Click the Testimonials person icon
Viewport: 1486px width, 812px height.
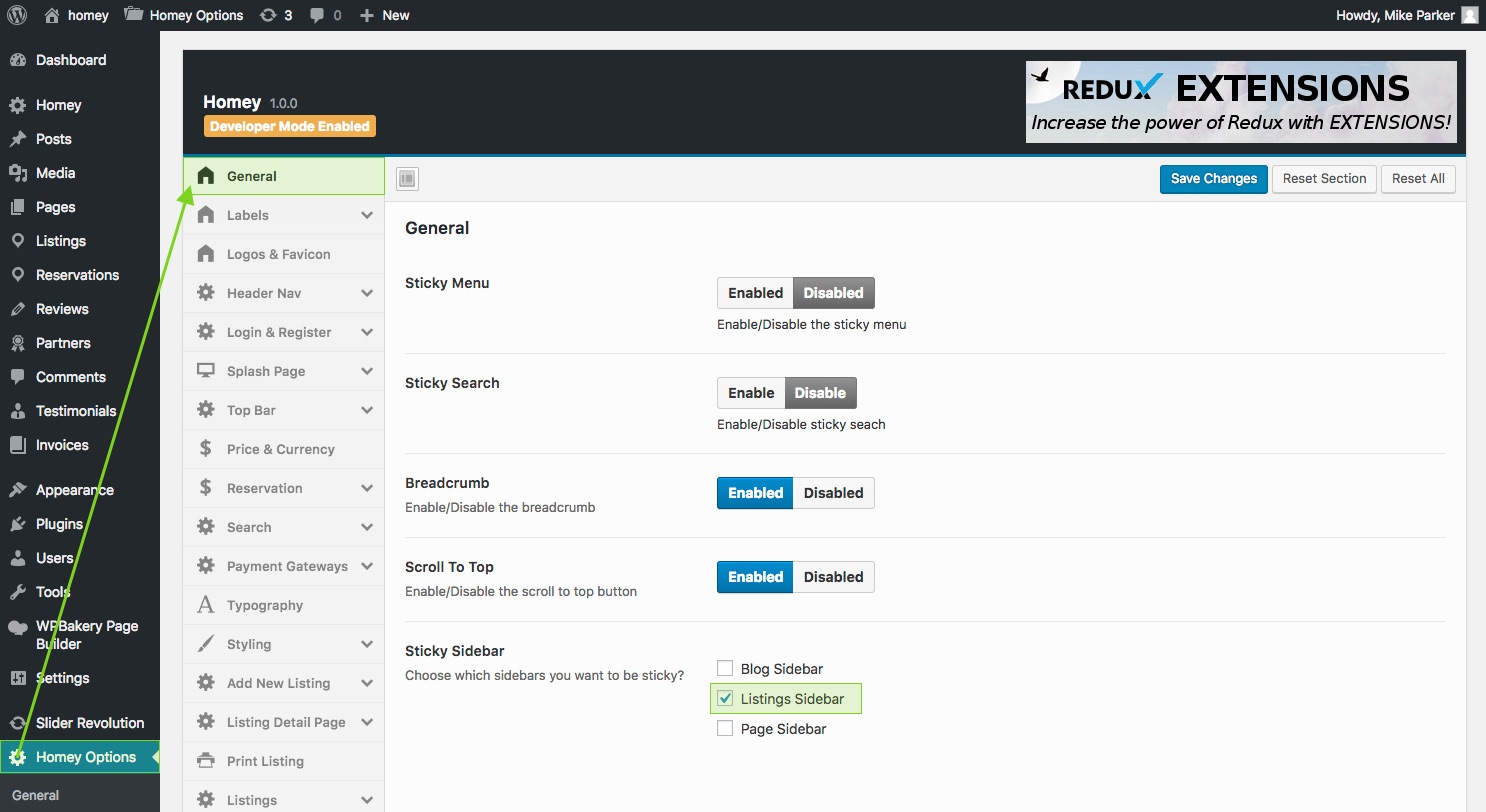[17, 411]
